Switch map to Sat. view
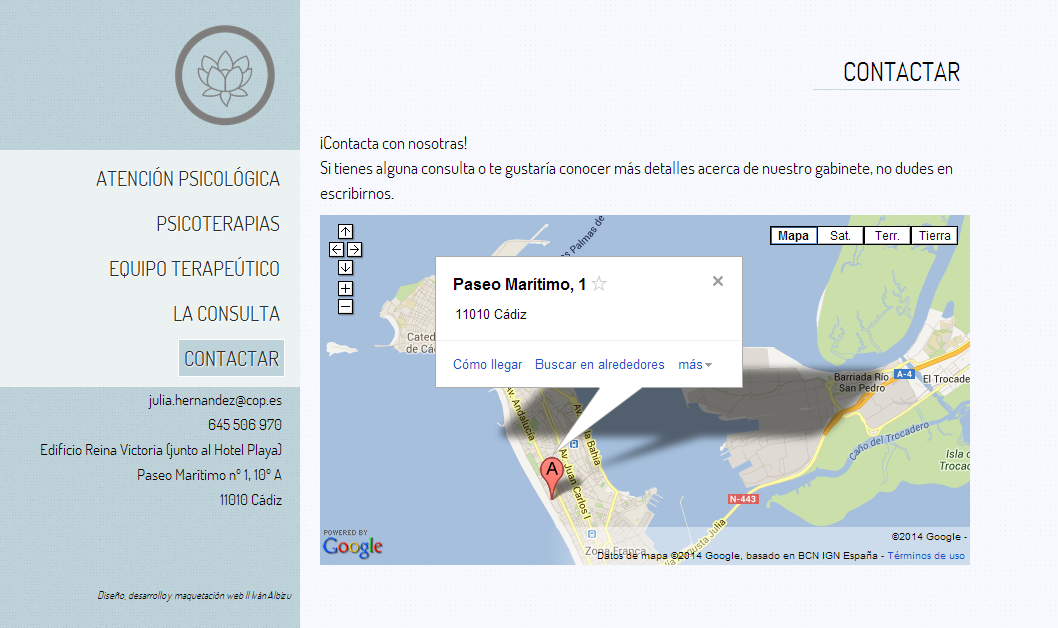The height and width of the screenshot is (628, 1058). pyautogui.click(x=840, y=235)
